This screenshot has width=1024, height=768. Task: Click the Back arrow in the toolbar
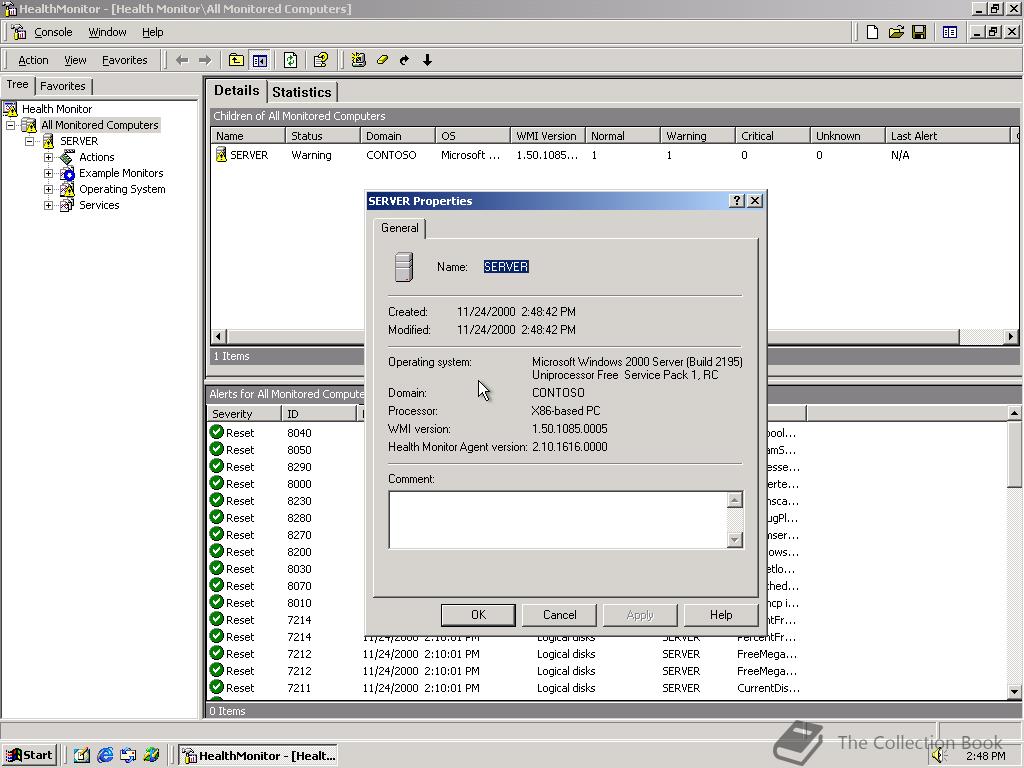pos(182,60)
